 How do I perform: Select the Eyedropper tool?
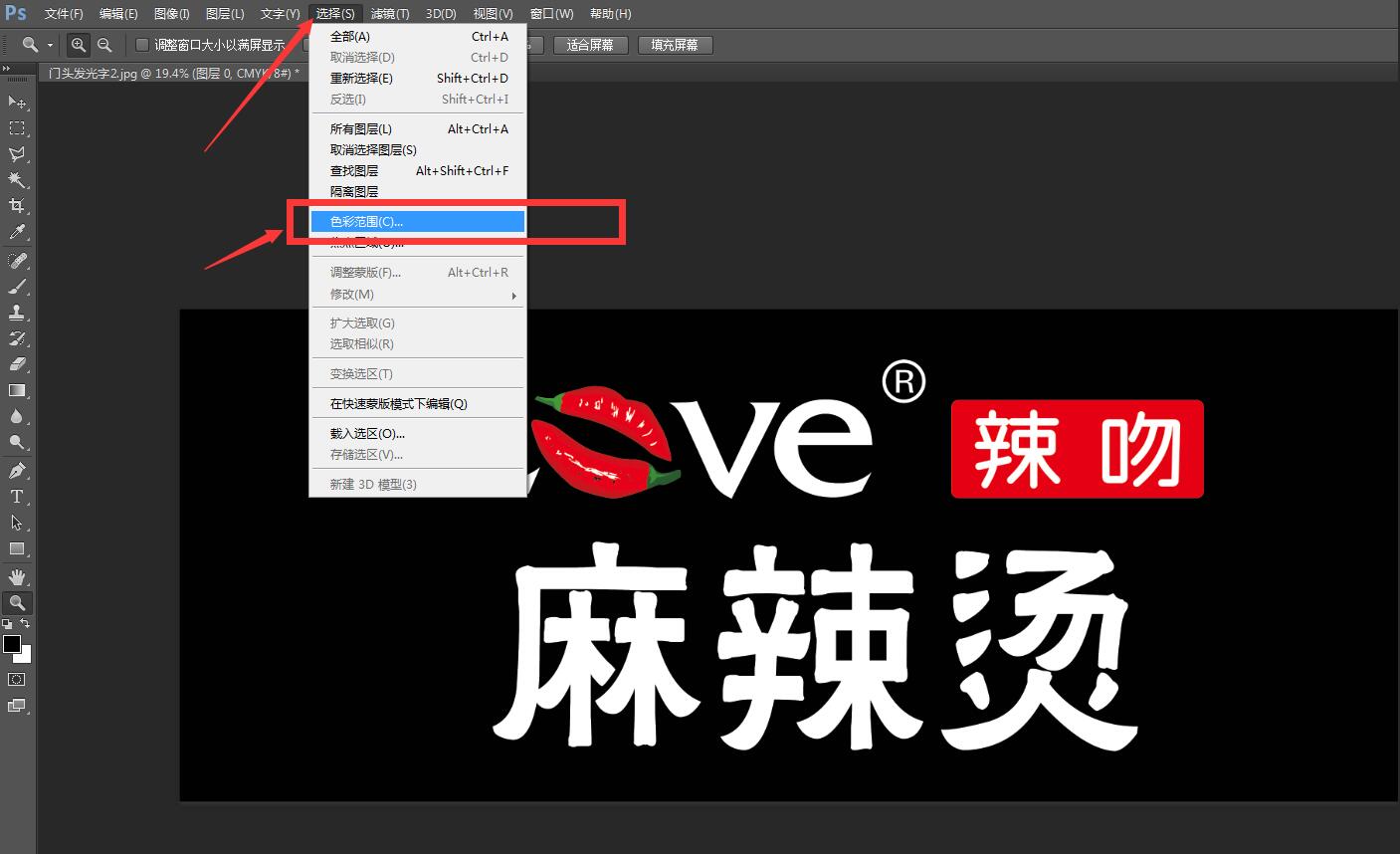pos(17,232)
